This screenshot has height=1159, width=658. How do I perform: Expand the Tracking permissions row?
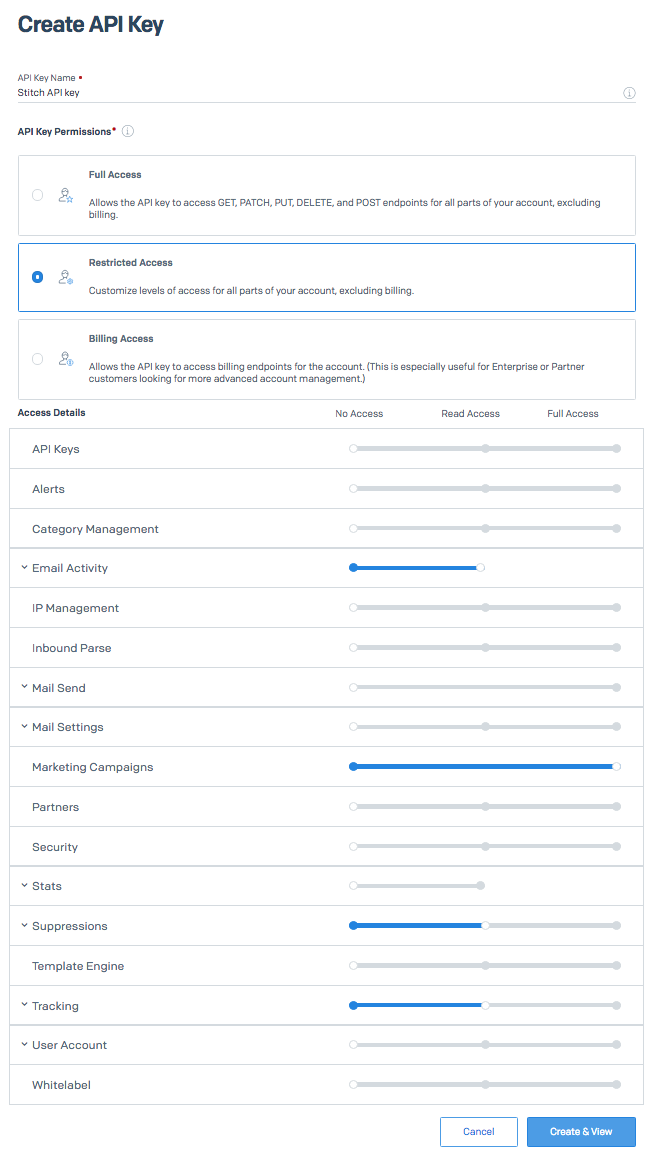point(24,1005)
